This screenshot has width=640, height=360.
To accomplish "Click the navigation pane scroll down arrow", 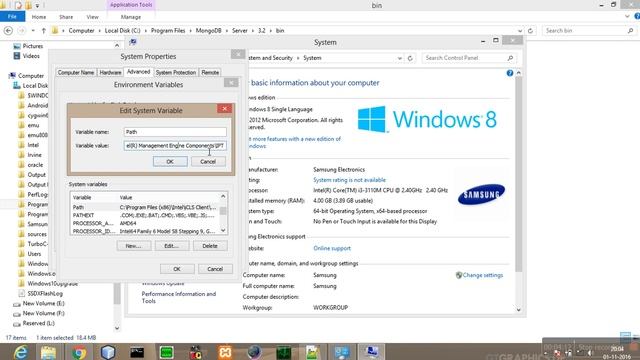I will (x=117, y=328).
